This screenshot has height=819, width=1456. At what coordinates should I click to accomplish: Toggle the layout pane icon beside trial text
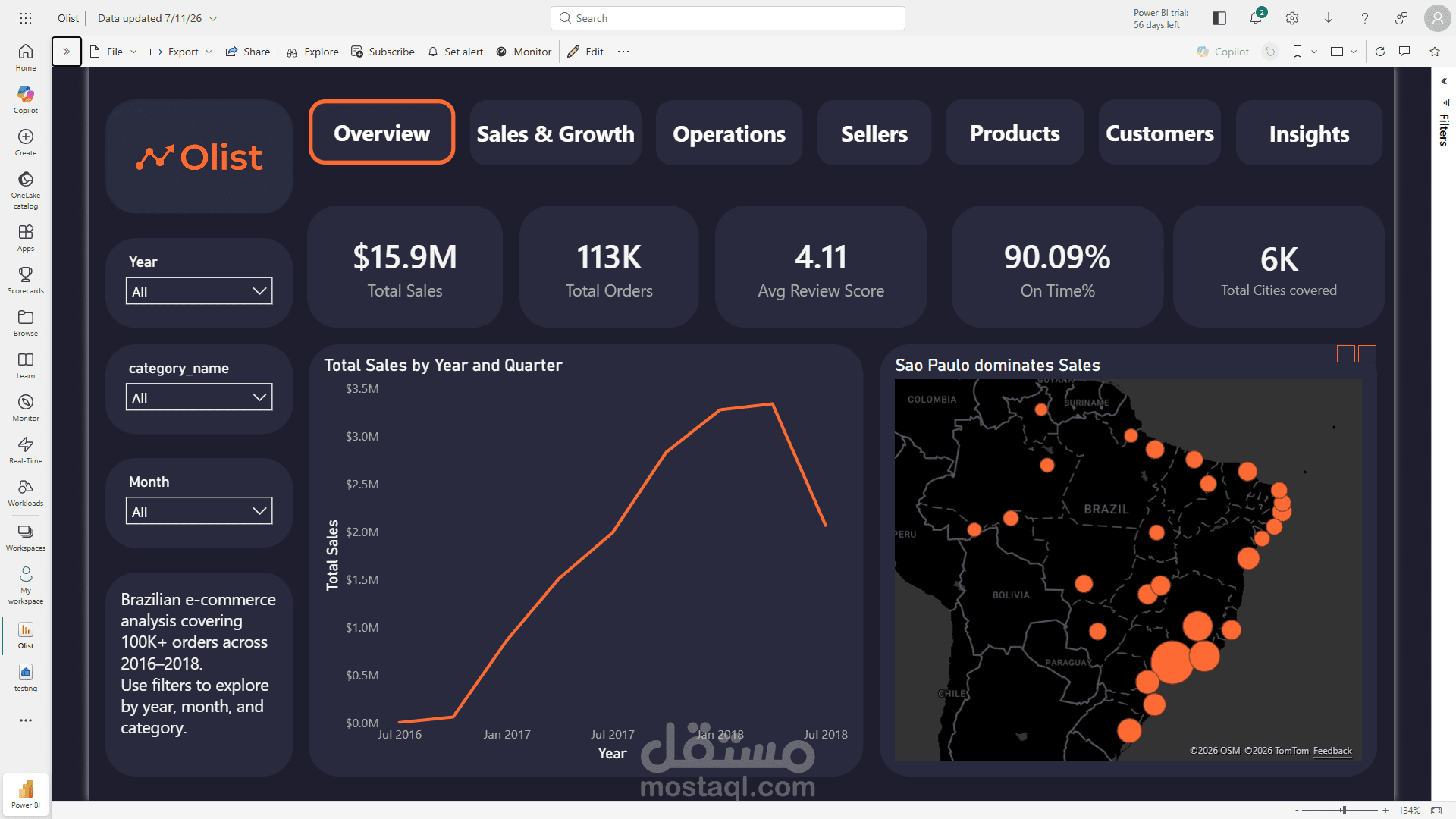coord(1219,18)
